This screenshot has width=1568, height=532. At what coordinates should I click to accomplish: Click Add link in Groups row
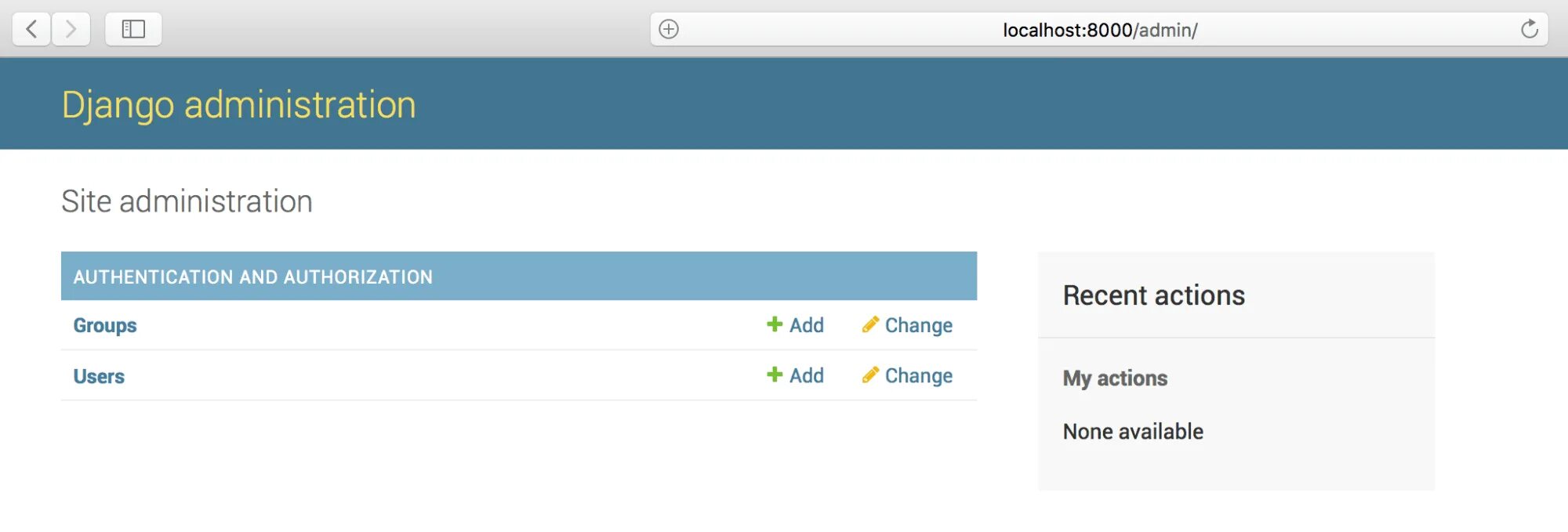[x=807, y=325]
